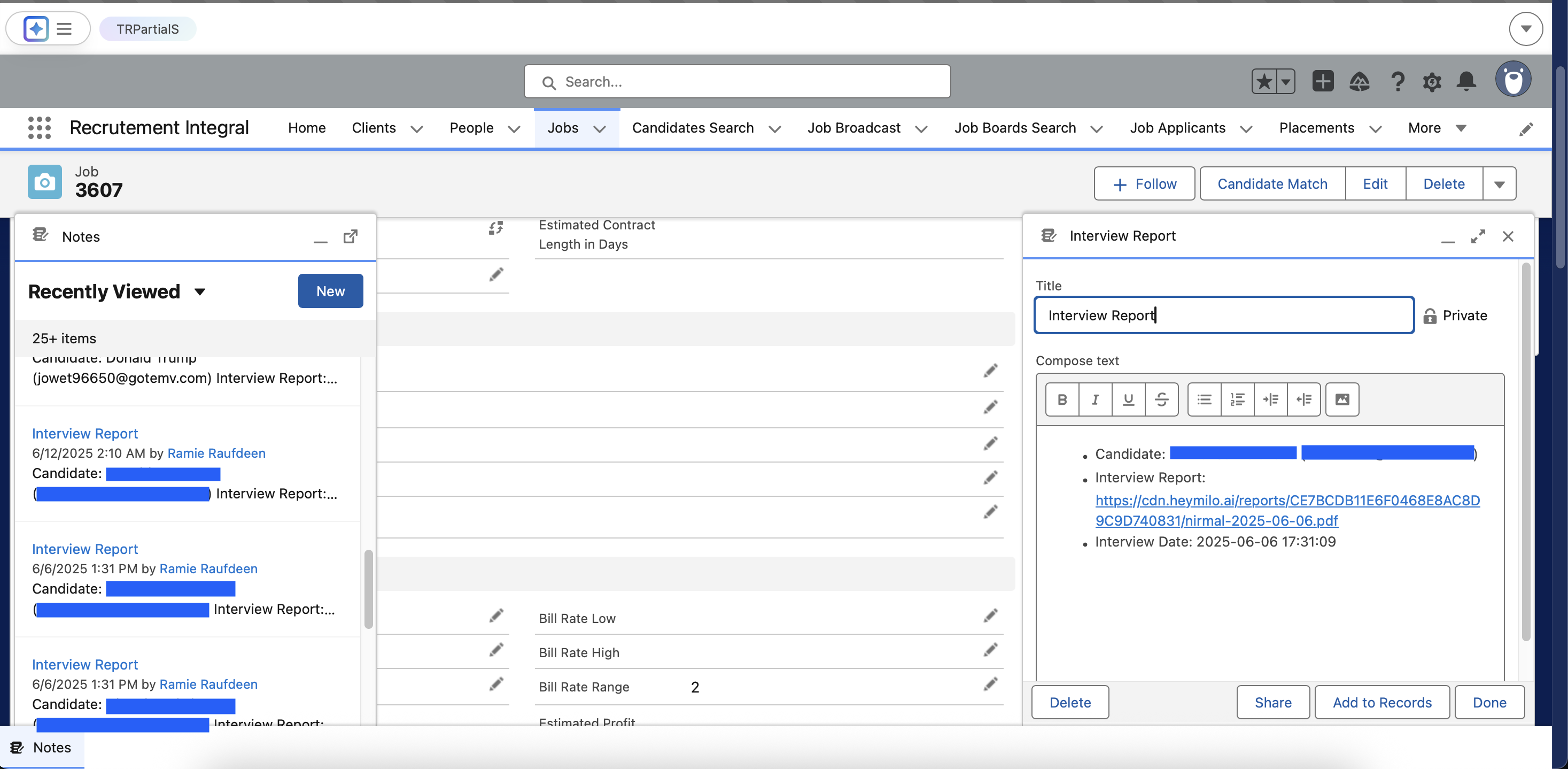Click the Add to Records button
Viewport: 1568px width, 769px height.
click(x=1381, y=702)
